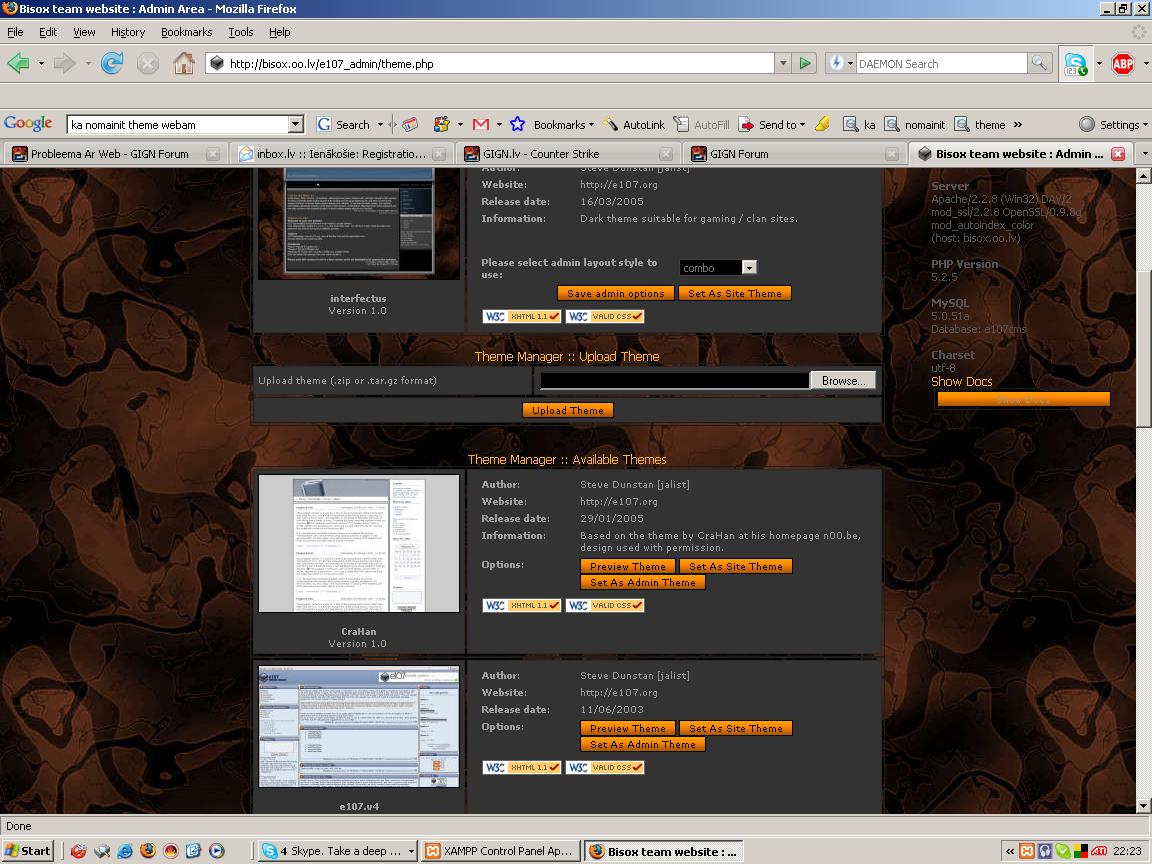Preview the CraHan theme
The width and height of the screenshot is (1152, 864).
pyautogui.click(x=627, y=566)
